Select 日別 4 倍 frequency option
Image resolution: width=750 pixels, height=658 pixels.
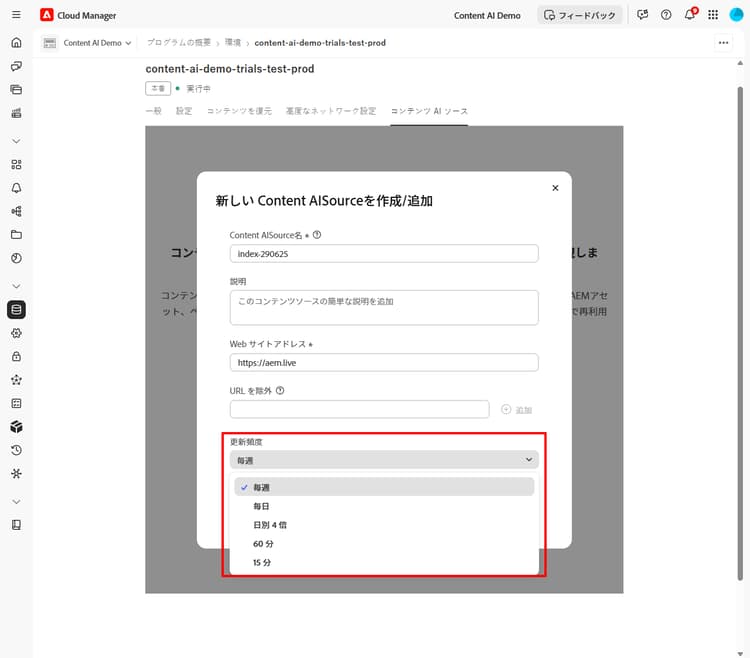click(384, 525)
